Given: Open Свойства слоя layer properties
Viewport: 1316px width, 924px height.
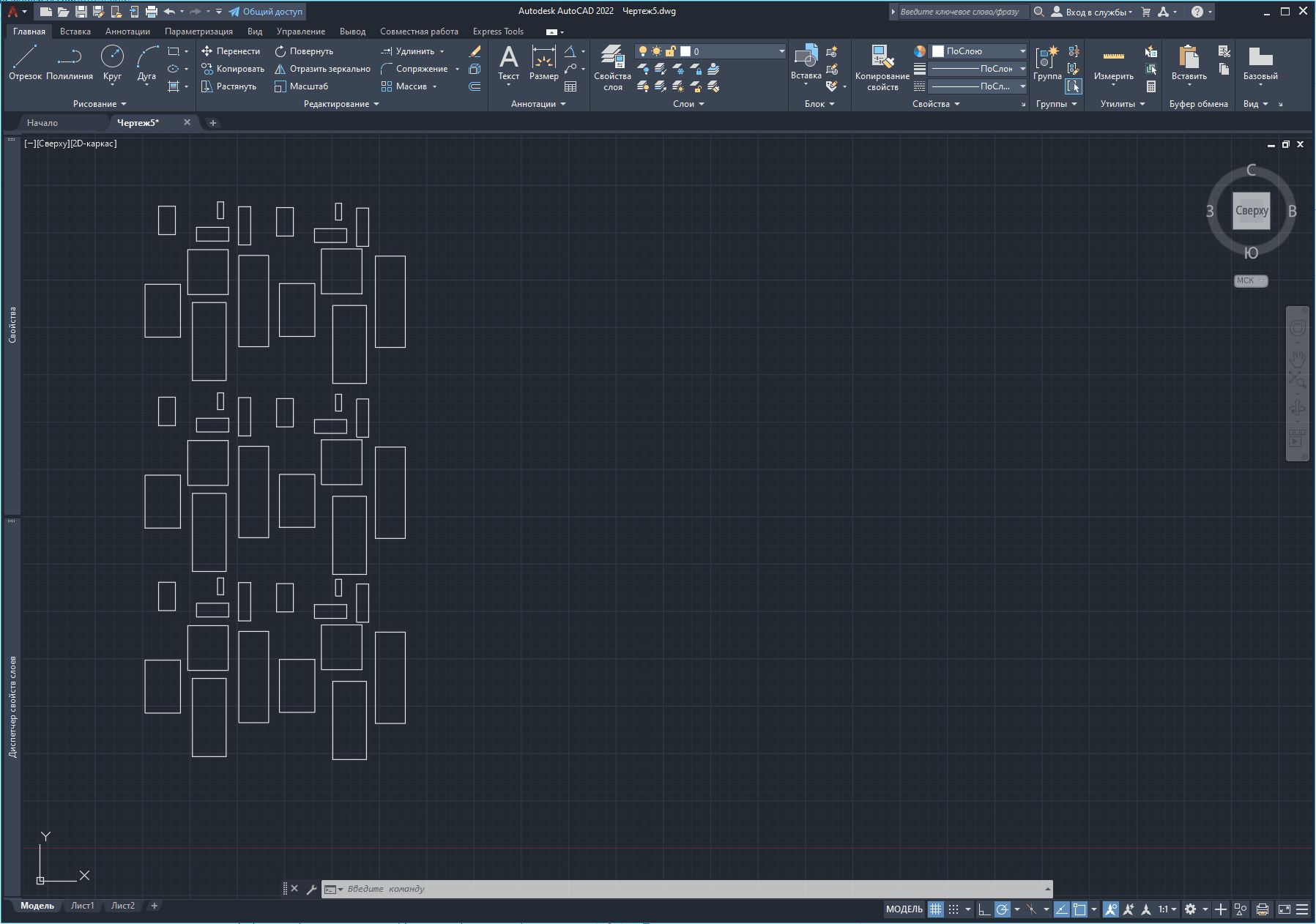Looking at the screenshot, I should point(612,67).
